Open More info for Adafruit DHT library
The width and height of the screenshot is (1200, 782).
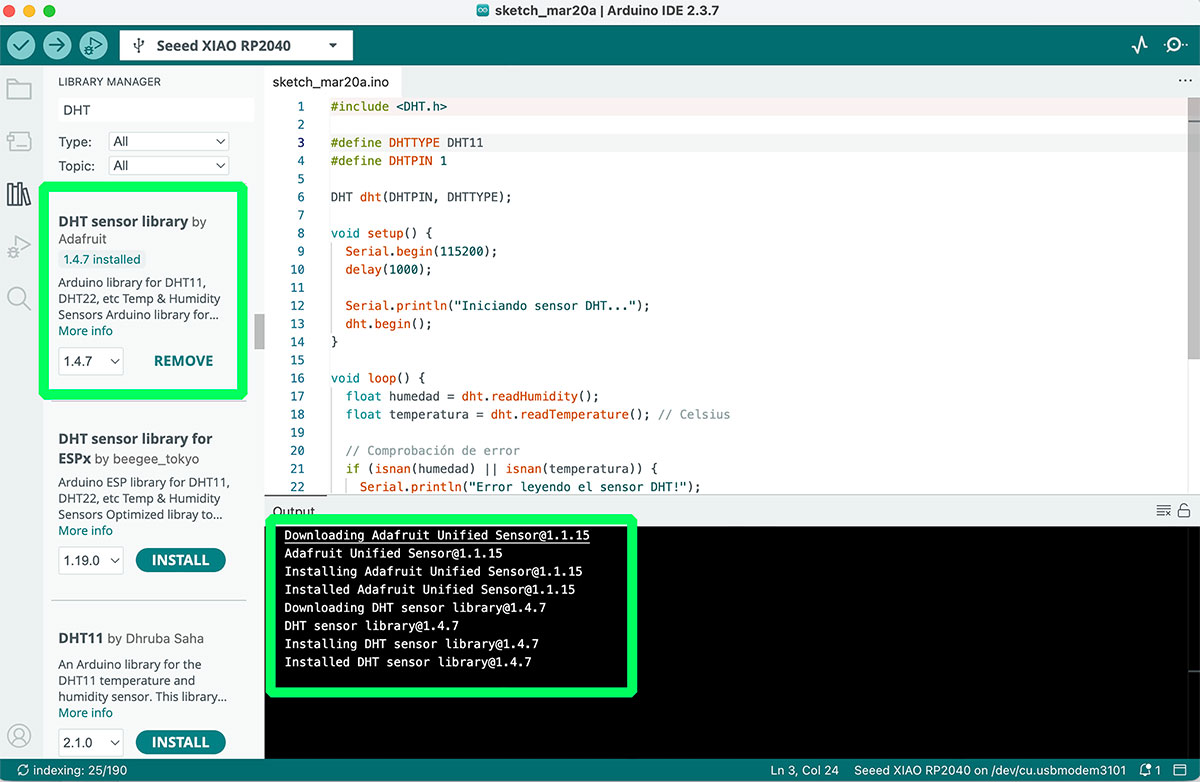tap(85, 331)
